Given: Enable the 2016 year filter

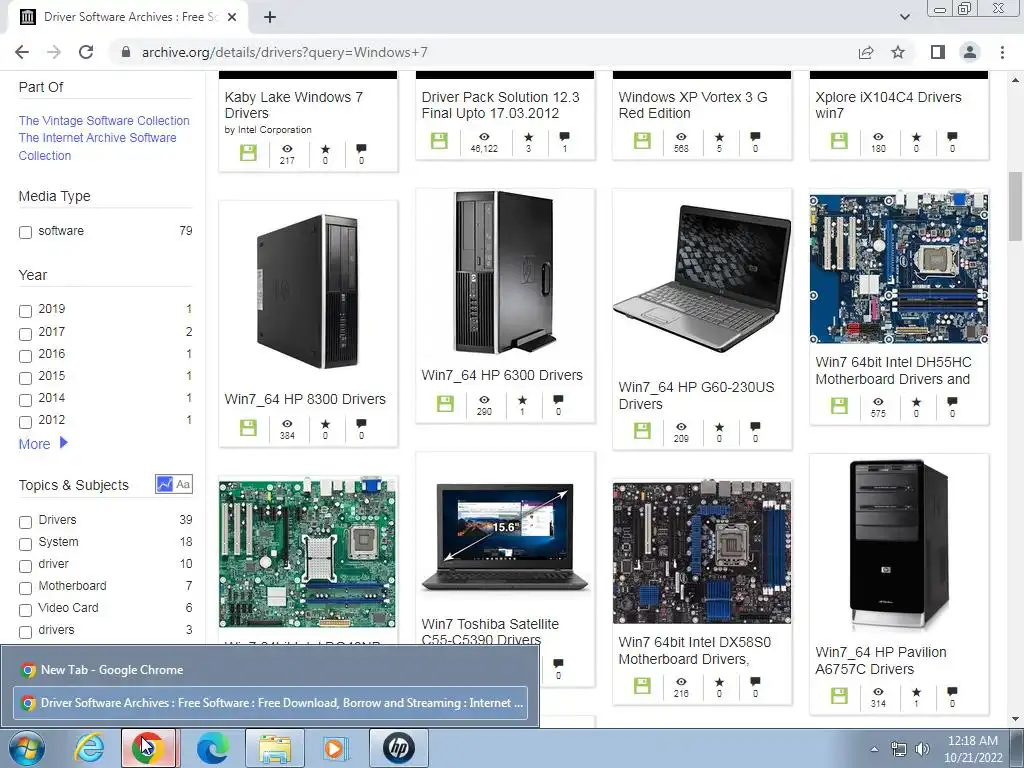Looking at the screenshot, I should (x=25, y=356).
